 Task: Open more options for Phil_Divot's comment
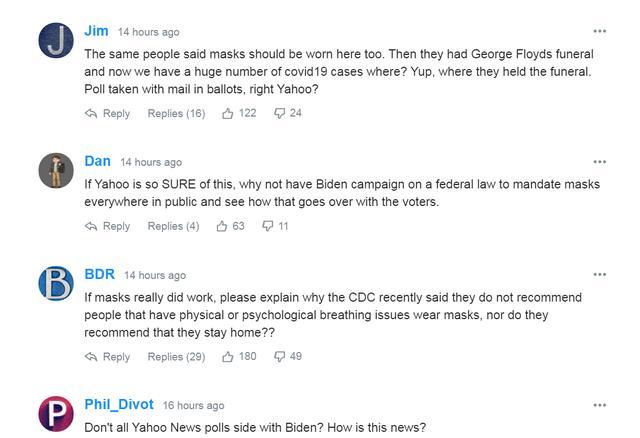coord(599,406)
